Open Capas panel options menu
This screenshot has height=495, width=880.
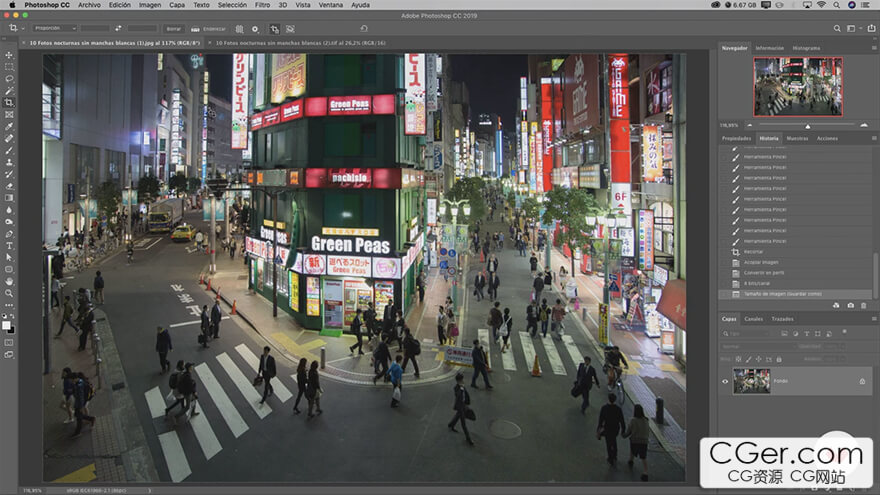tap(874, 319)
